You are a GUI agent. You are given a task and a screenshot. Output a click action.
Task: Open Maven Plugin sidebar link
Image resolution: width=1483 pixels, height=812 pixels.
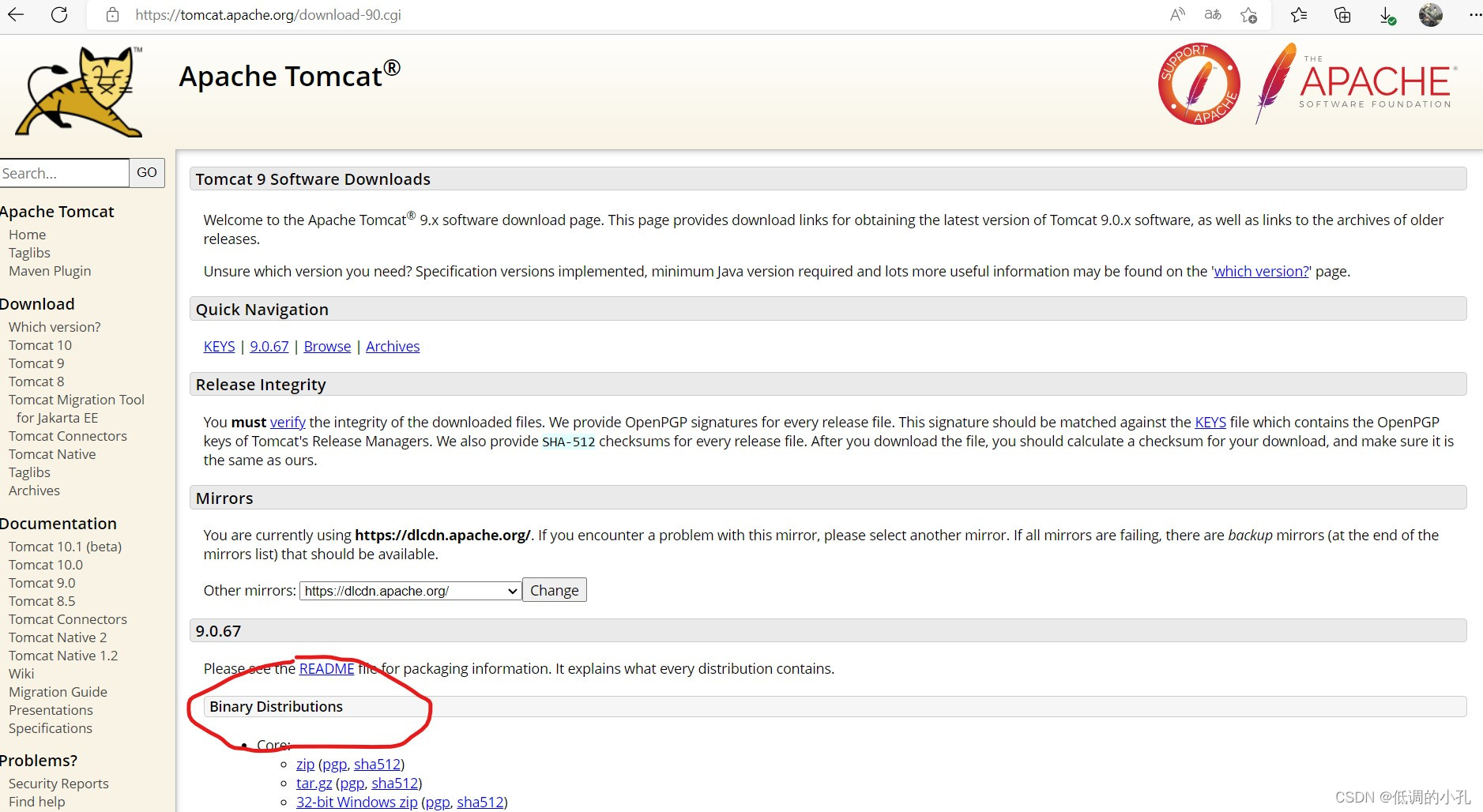(50, 271)
